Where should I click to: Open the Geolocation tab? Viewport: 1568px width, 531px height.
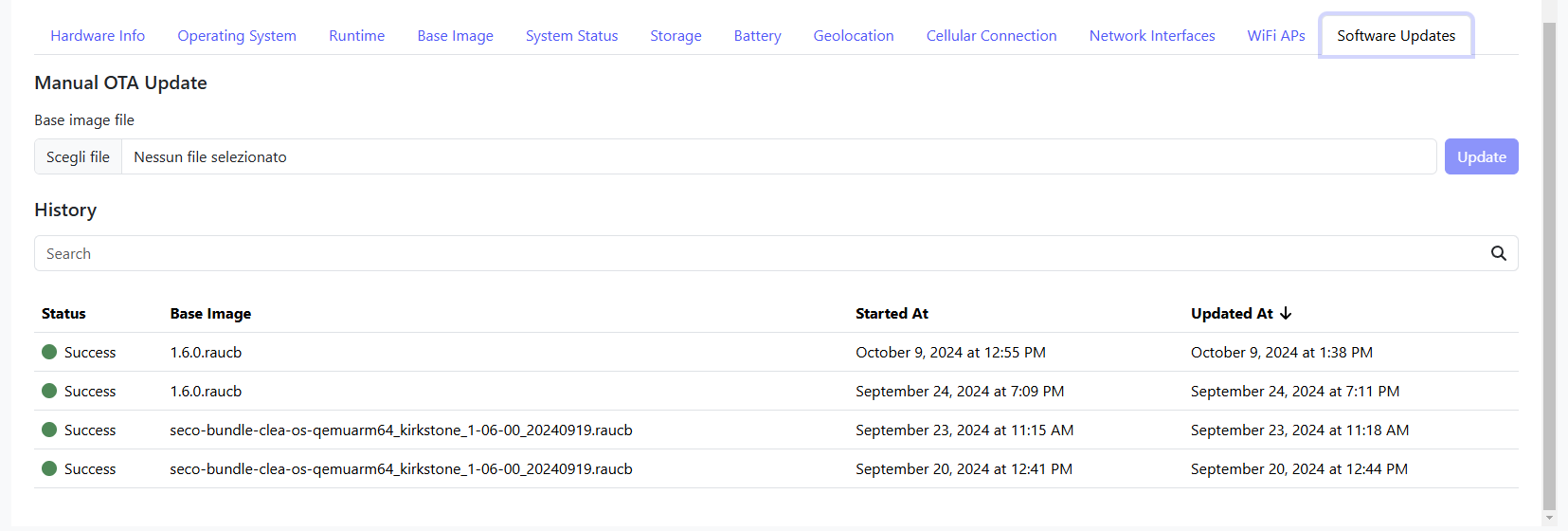853,36
